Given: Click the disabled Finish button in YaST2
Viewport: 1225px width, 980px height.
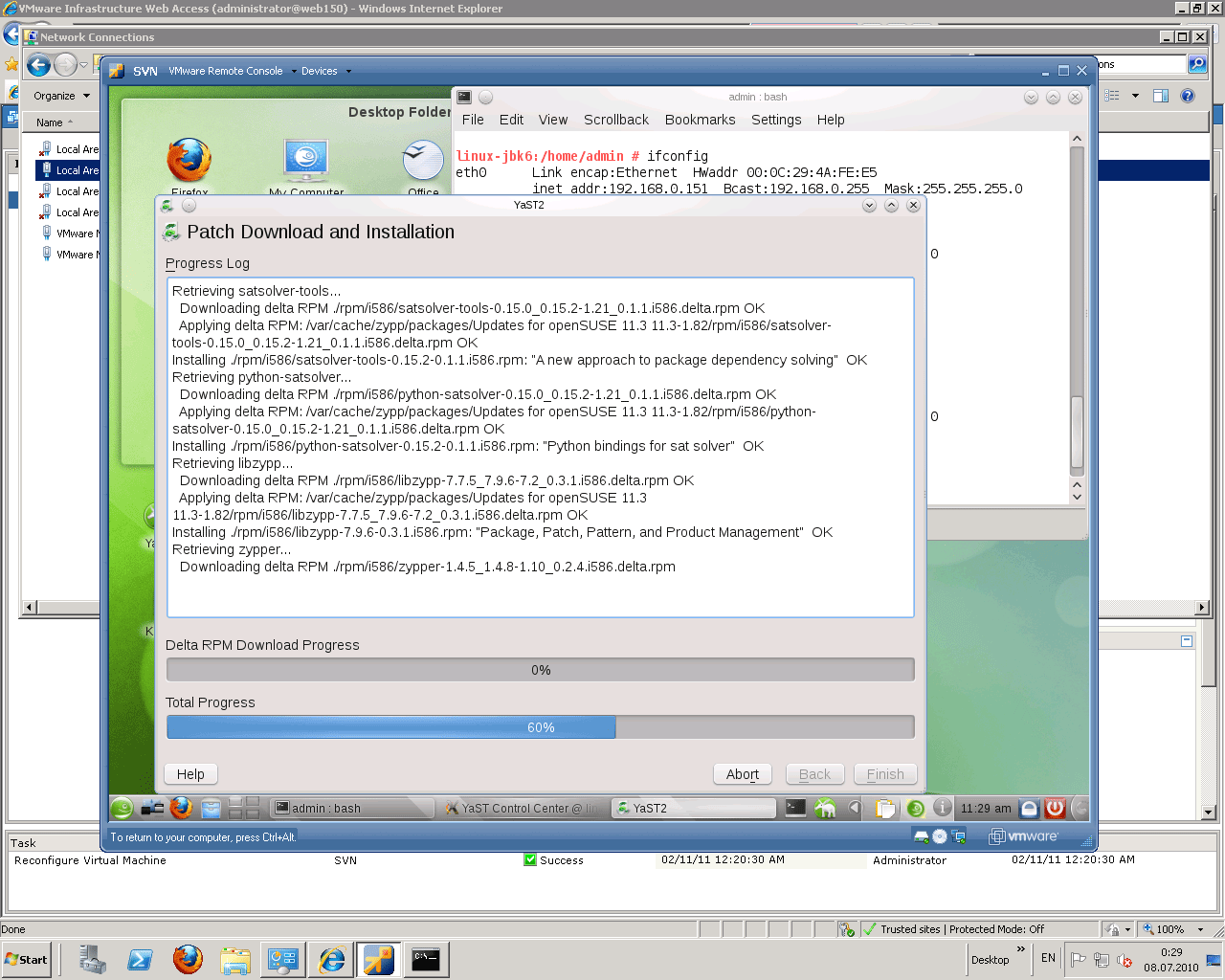Looking at the screenshot, I should click(x=885, y=774).
